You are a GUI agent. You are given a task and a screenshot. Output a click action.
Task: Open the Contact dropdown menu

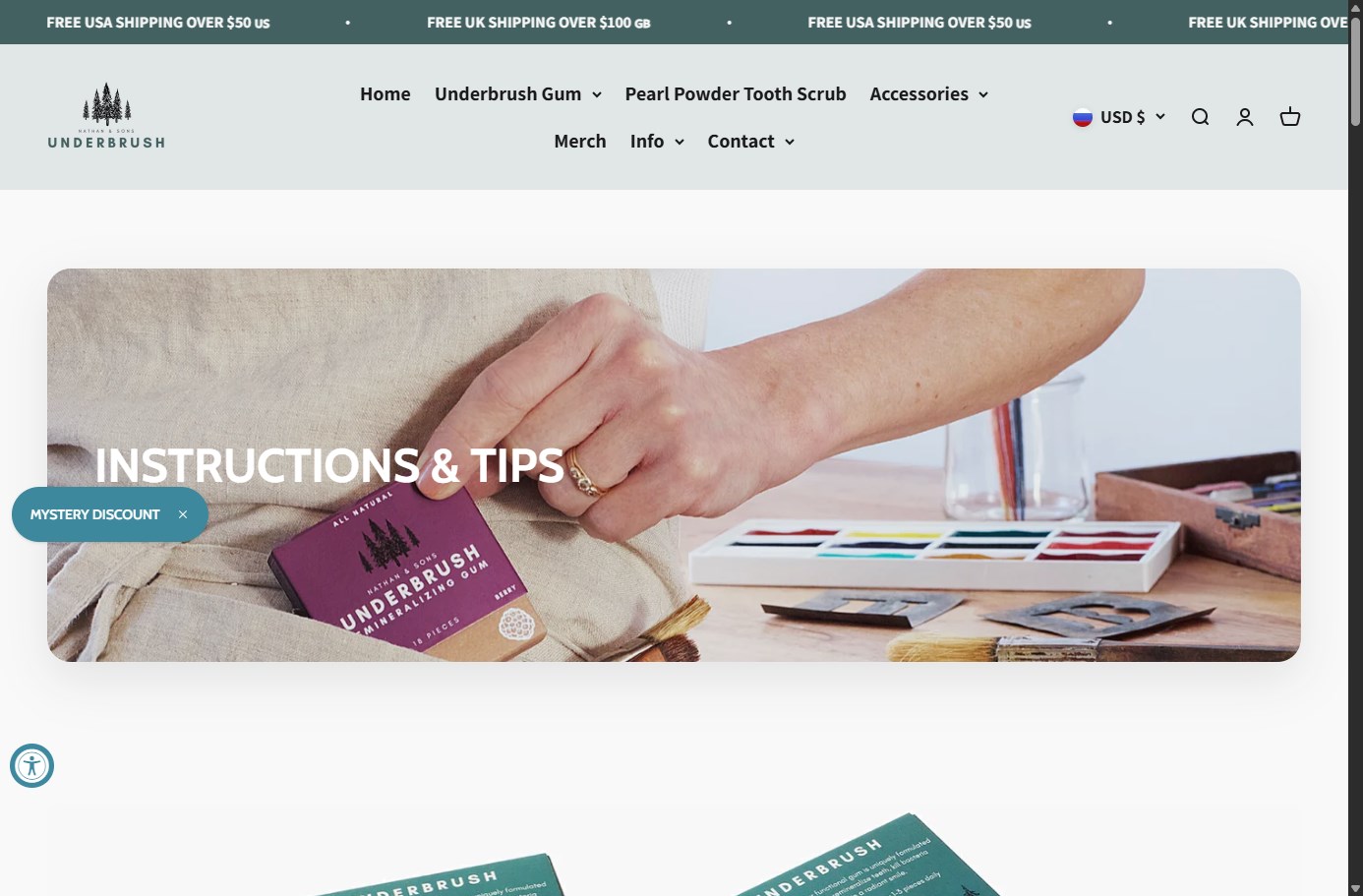[x=750, y=142]
